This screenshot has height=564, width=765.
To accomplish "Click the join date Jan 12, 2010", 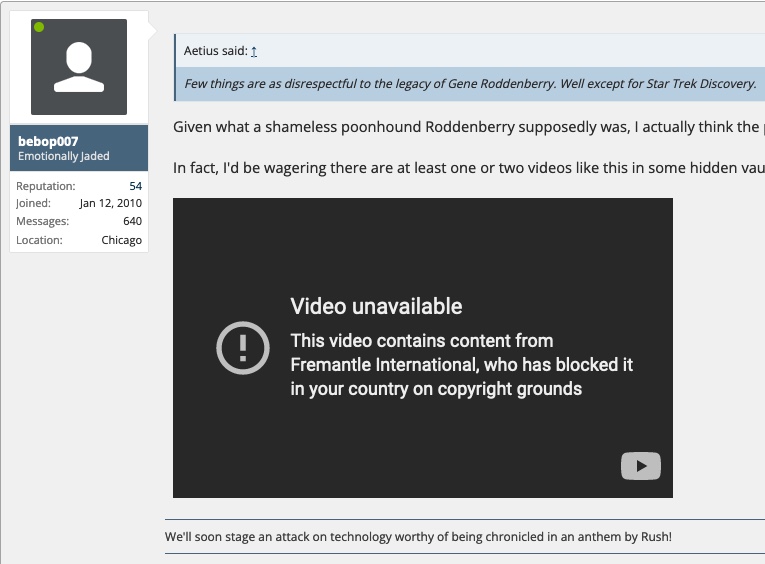I will [x=110, y=203].
